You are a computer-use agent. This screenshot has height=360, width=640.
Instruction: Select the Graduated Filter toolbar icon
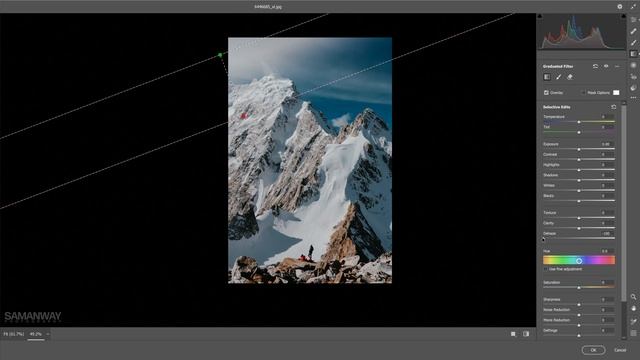[633, 54]
